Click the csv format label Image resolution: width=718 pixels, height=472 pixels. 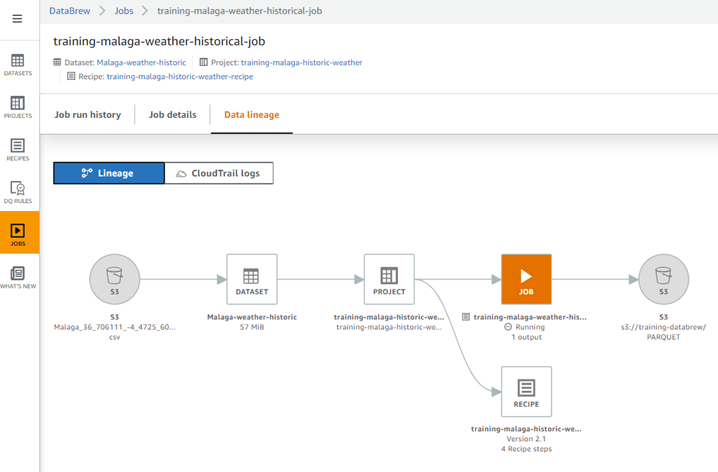click(x=114, y=337)
